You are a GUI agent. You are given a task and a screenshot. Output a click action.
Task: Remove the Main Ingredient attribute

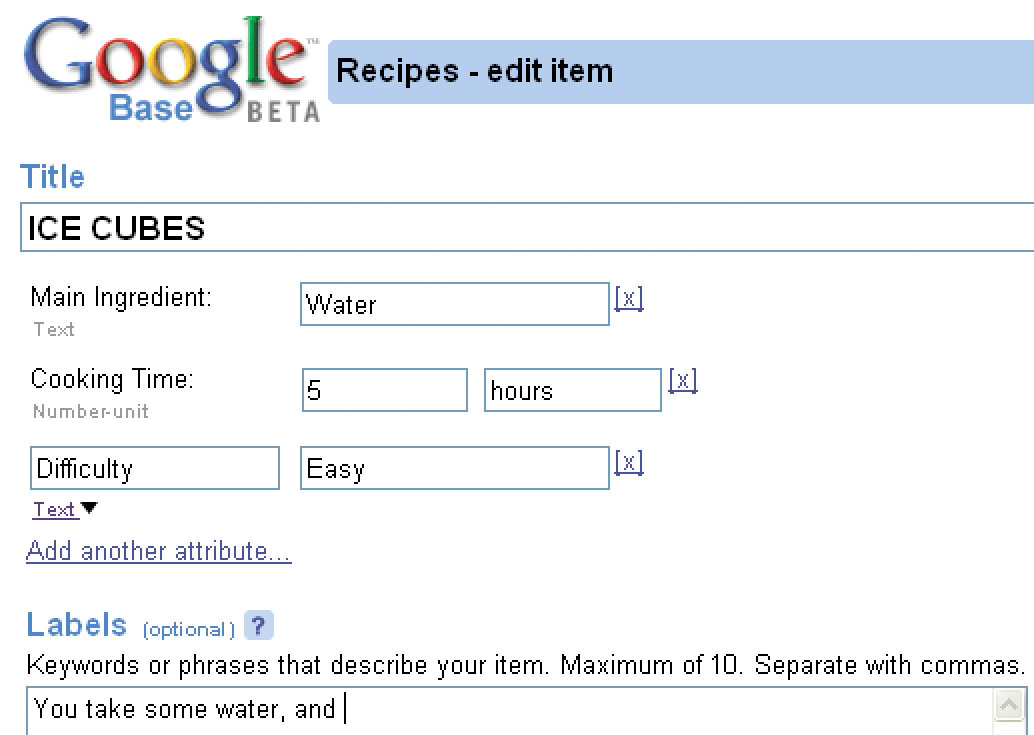click(629, 299)
